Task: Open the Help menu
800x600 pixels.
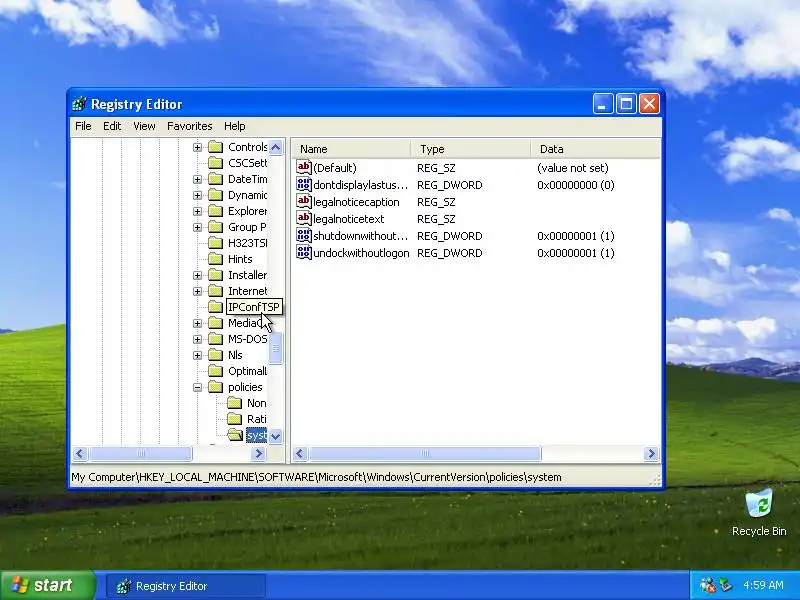Action: (234, 126)
